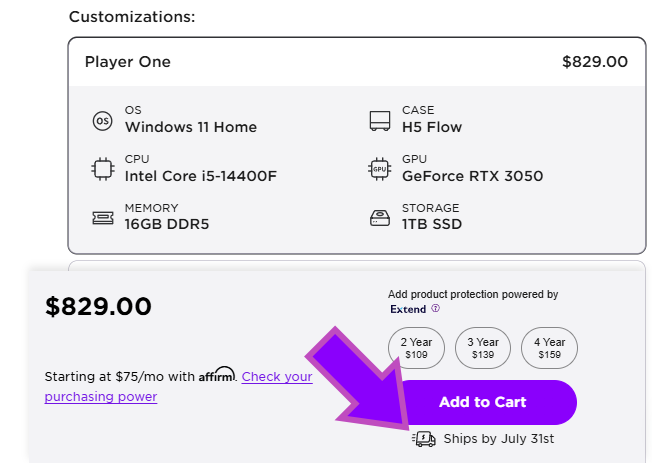Click the case icon next to H5 Flow
Image resolution: width=652 pixels, height=463 pixels.
click(379, 121)
